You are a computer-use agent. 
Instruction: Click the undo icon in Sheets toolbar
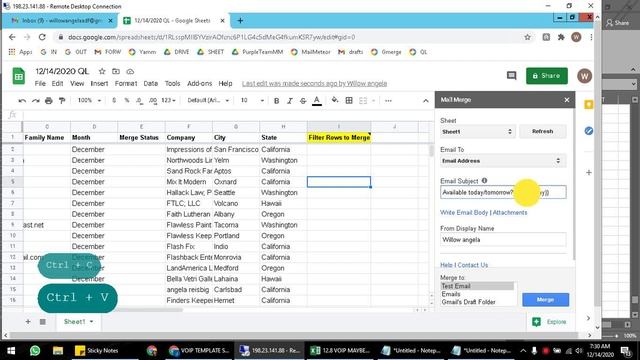22,100
